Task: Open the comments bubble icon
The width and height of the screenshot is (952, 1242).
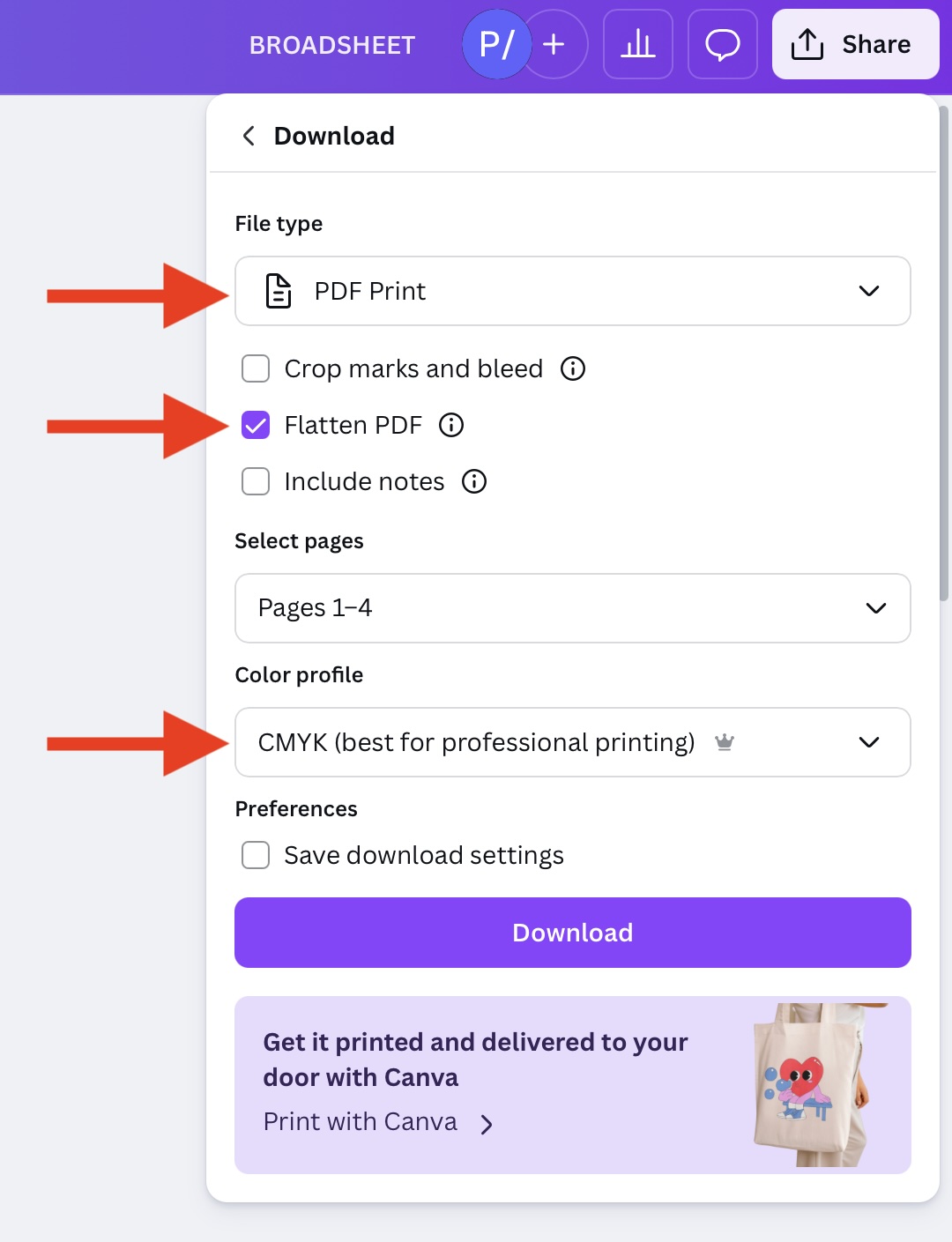Action: [x=722, y=44]
